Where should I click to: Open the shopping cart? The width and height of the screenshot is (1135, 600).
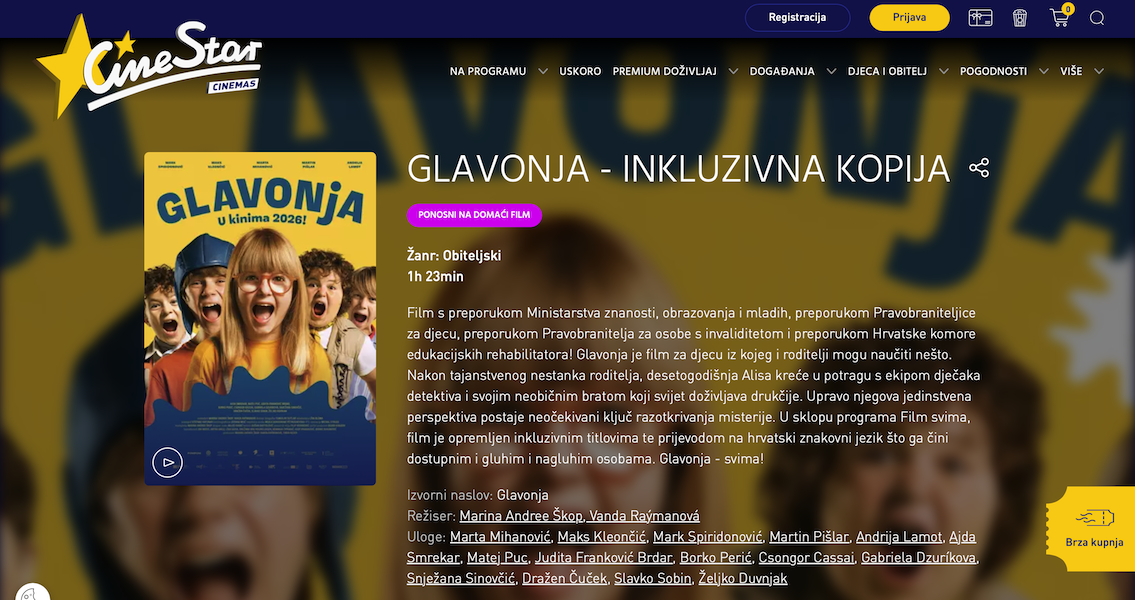coord(1060,17)
